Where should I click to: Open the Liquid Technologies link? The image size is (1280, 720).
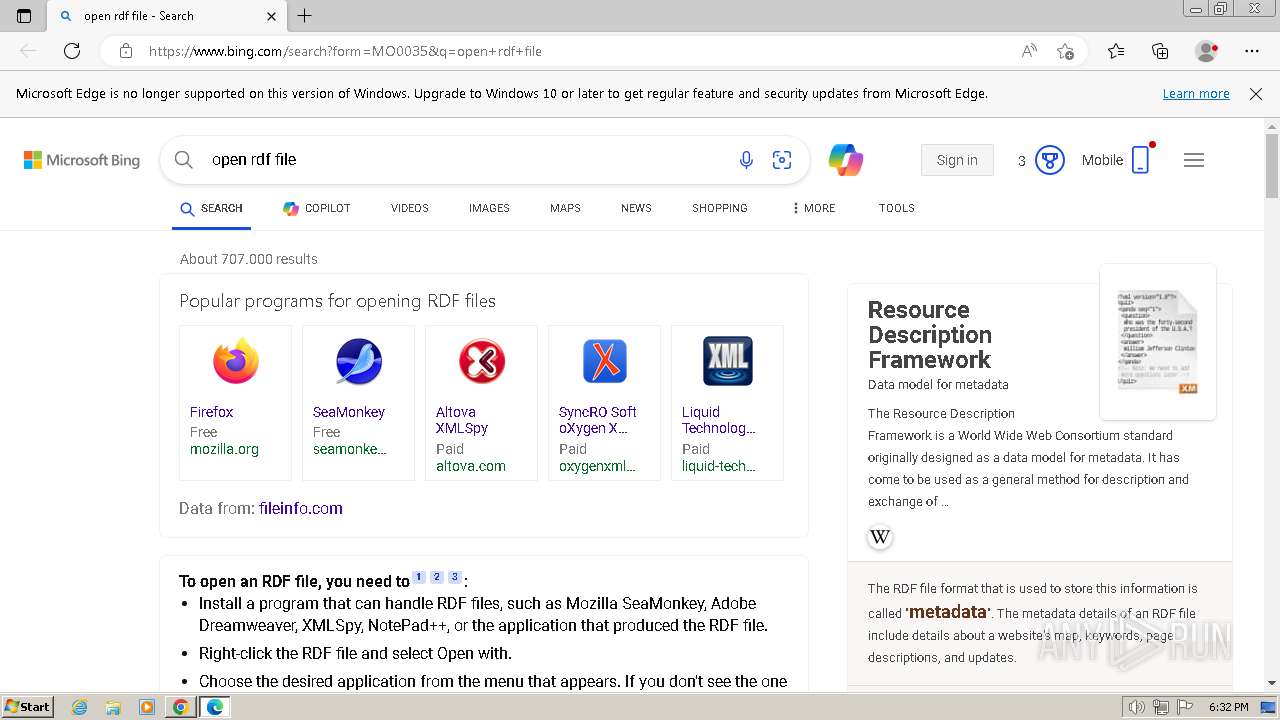719,420
